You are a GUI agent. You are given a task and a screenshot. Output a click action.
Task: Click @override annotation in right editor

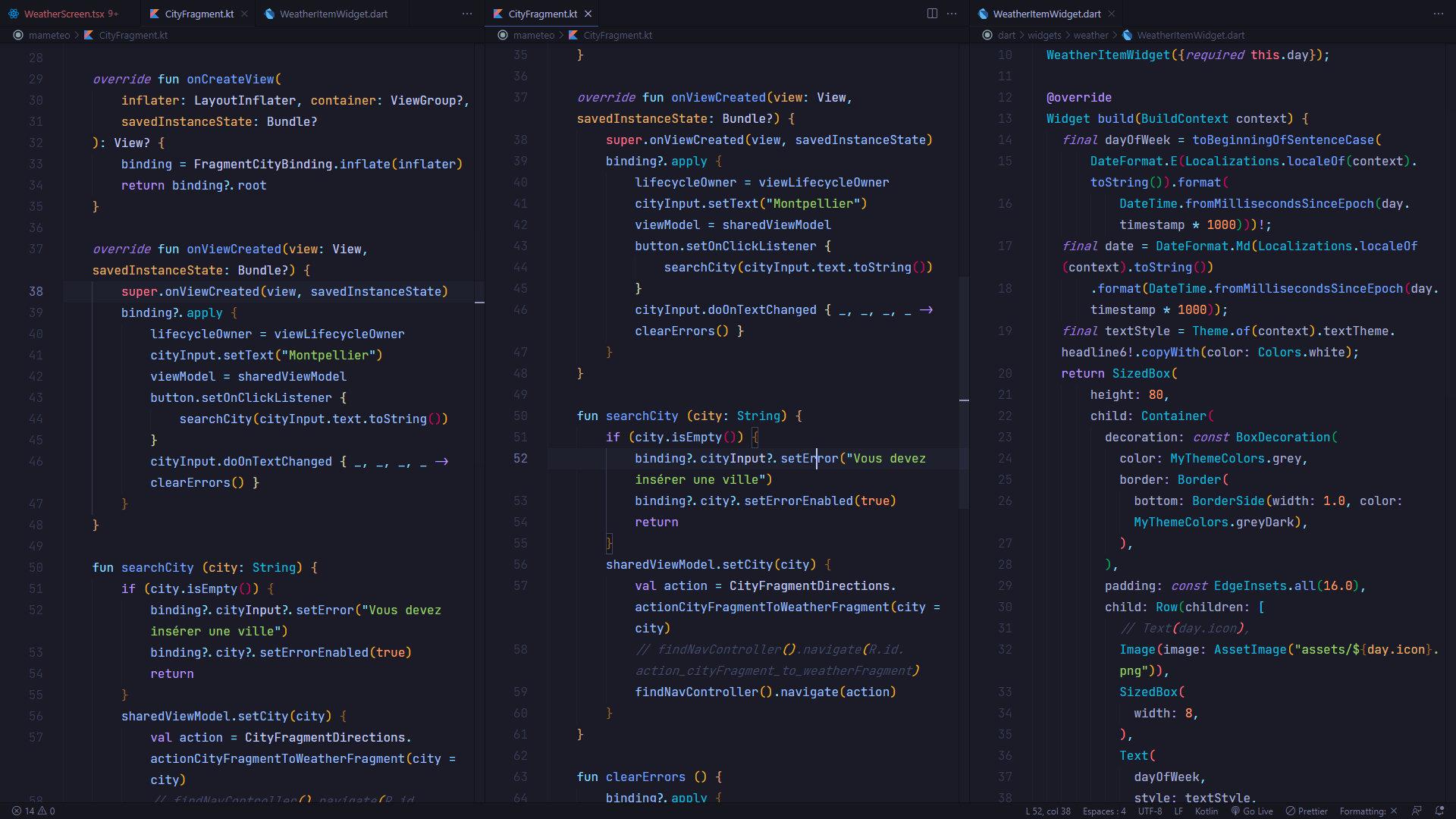point(1078,97)
